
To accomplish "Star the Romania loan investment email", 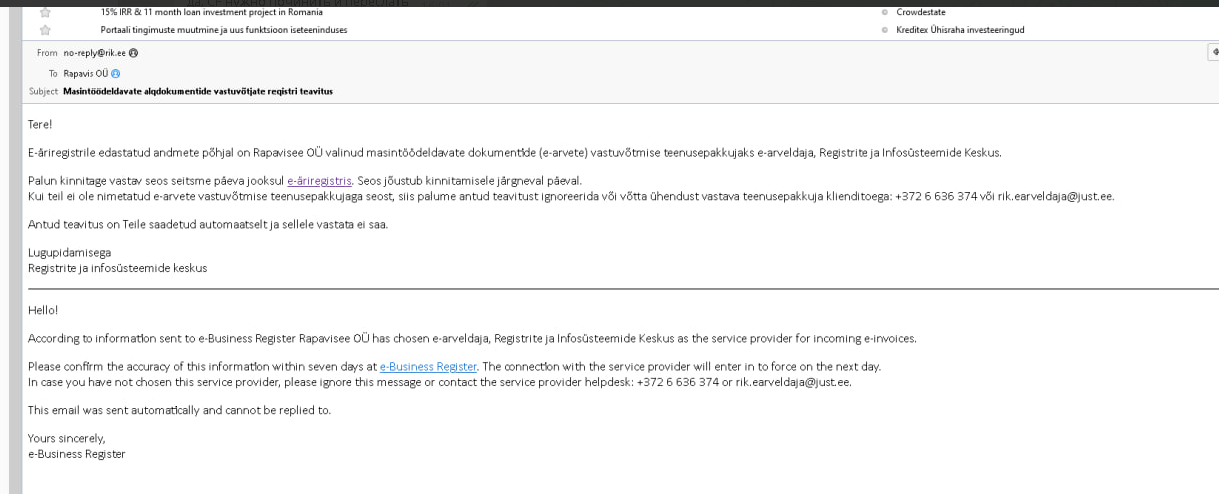I will click(x=45, y=12).
